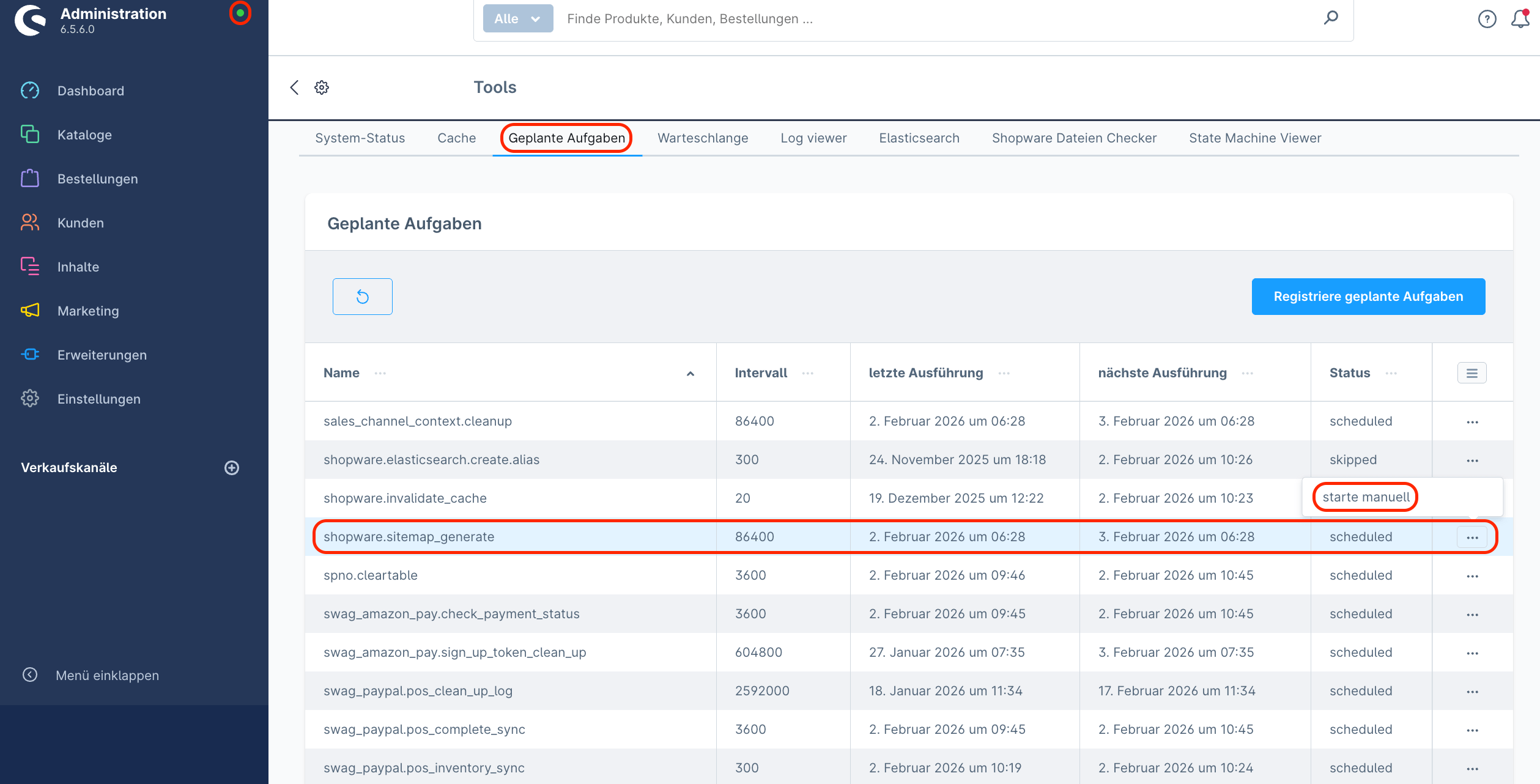Click date 24. November 2025 um 18:18
Image resolution: width=1540 pixels, height=784 pixels.
click(x=957, y=460)
